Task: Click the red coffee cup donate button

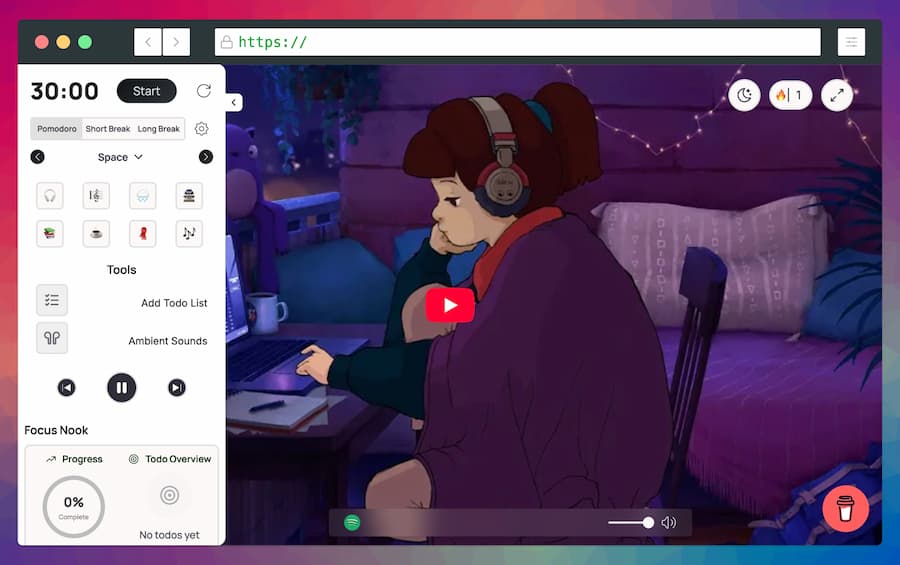Action: coord(845,508)
